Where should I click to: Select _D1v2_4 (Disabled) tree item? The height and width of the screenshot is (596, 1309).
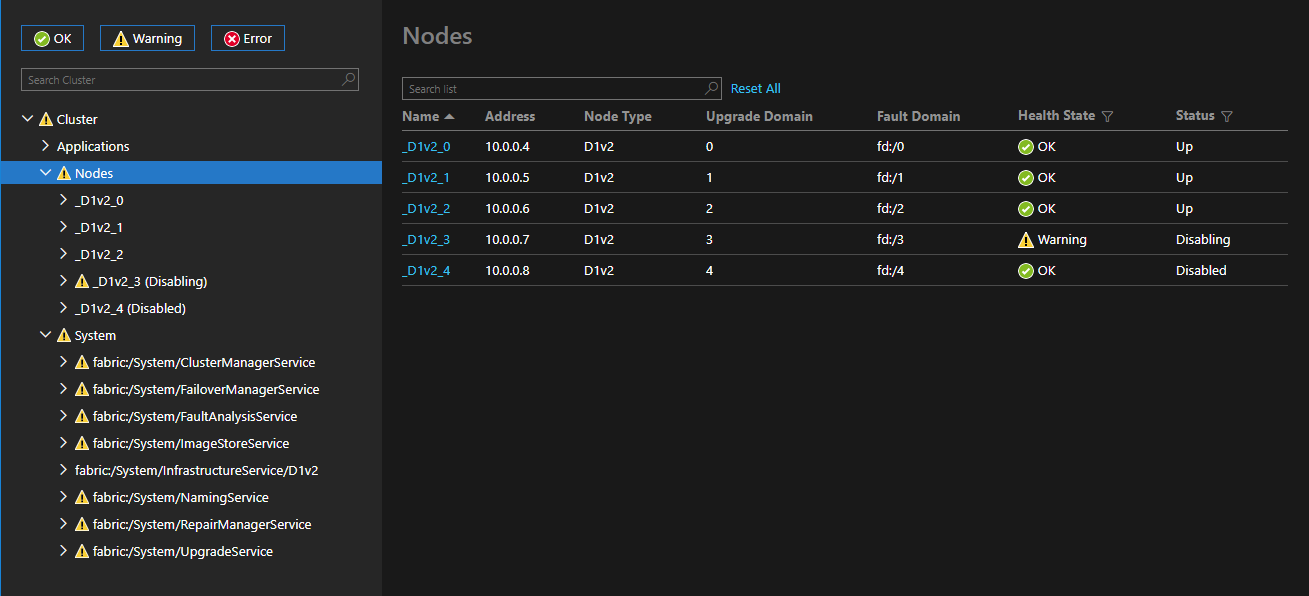click(x=130, y=308)
